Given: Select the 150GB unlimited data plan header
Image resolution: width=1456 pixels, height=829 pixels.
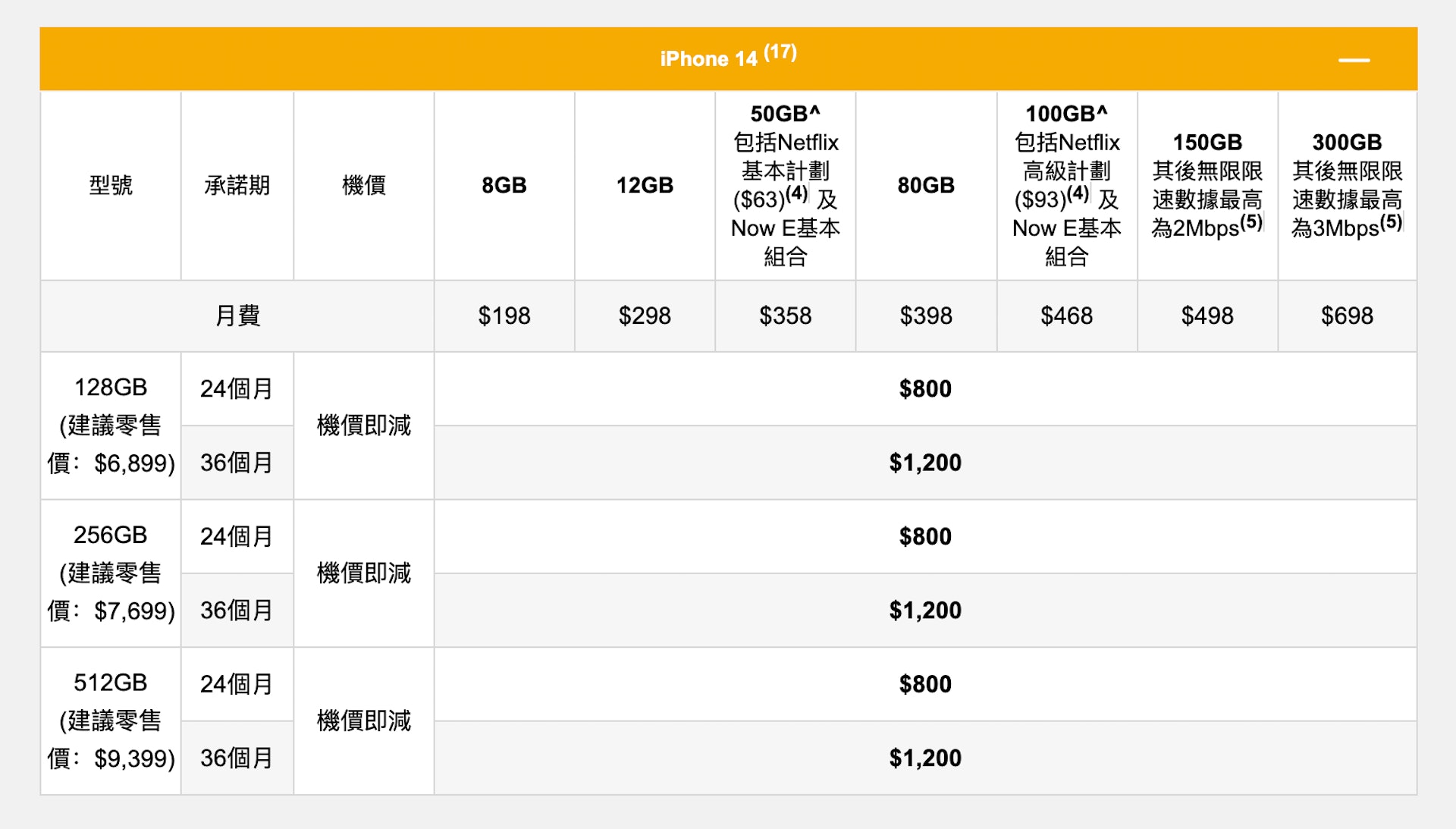Looking at the screenshot, I should (1207, 185).
